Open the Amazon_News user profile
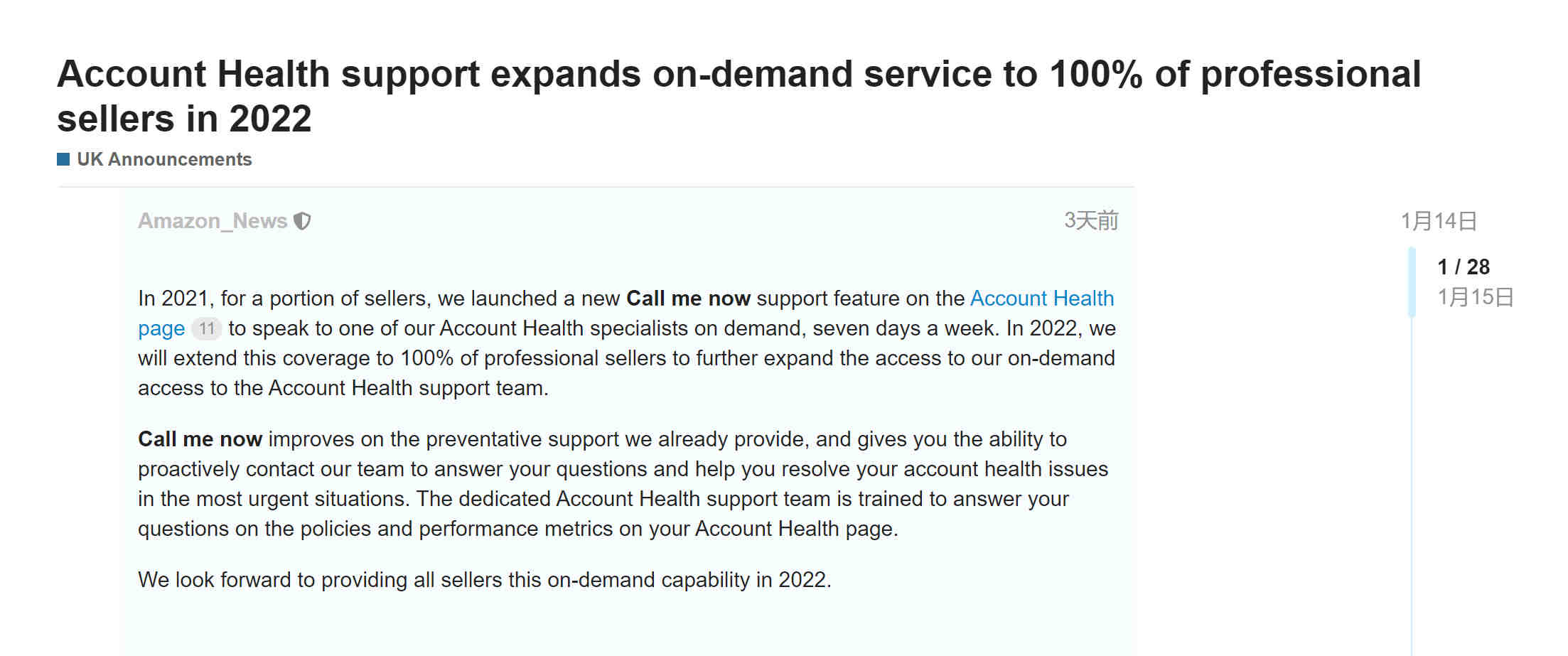Image resolution: width=1568 pixels, height=656 pixels. point(213,221)
